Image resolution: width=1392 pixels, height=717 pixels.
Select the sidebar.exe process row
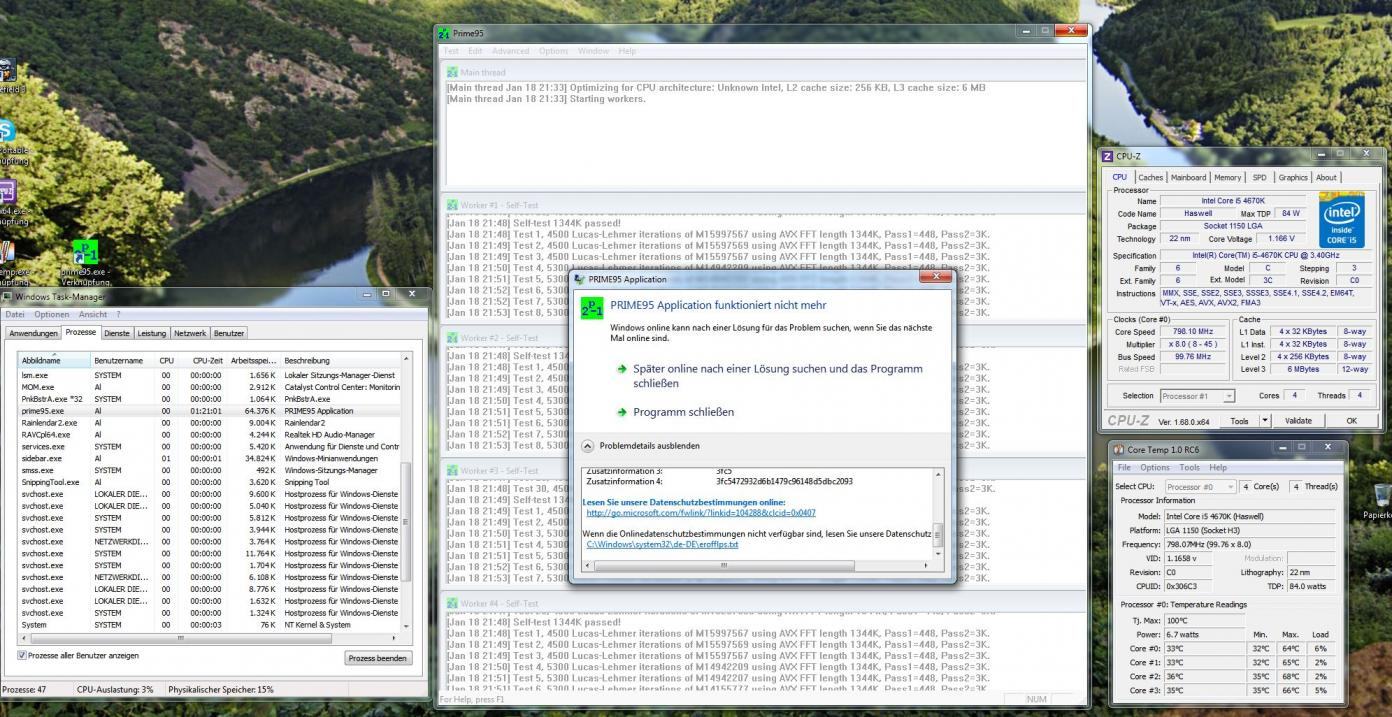(209, 458)
